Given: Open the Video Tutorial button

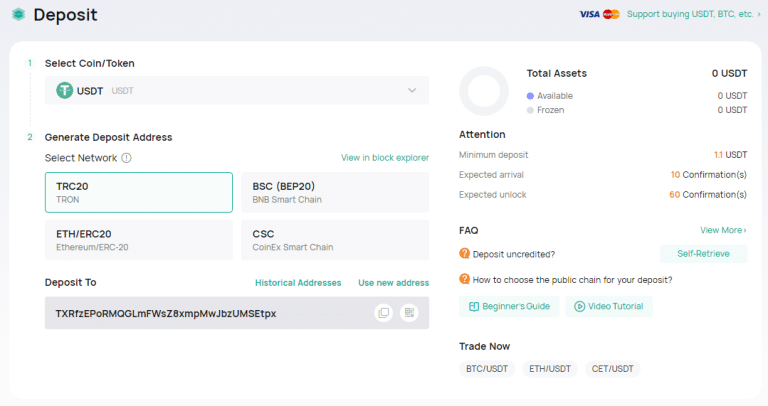Looking at the screenshot, I should tap(608, 307).
